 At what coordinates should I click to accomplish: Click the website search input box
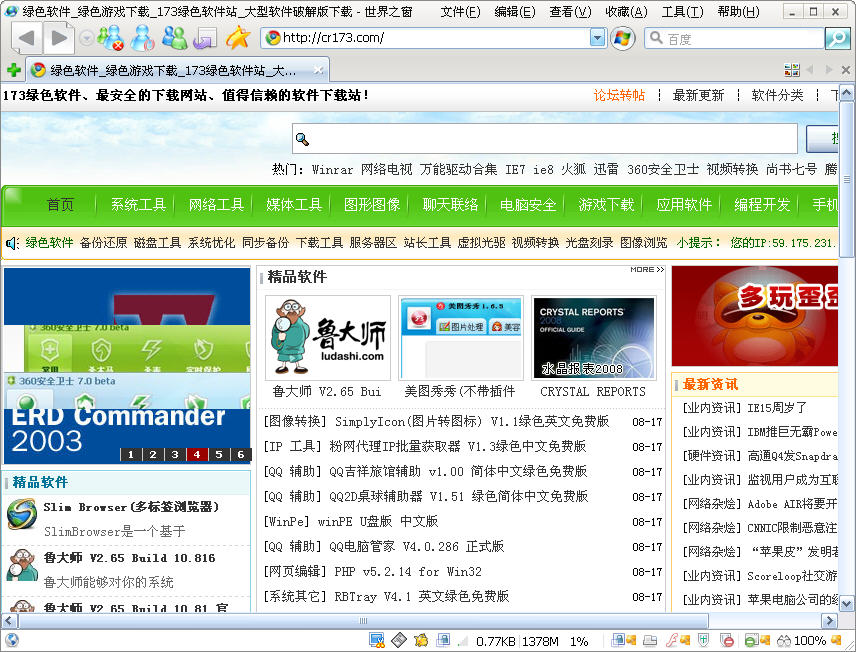545,139
